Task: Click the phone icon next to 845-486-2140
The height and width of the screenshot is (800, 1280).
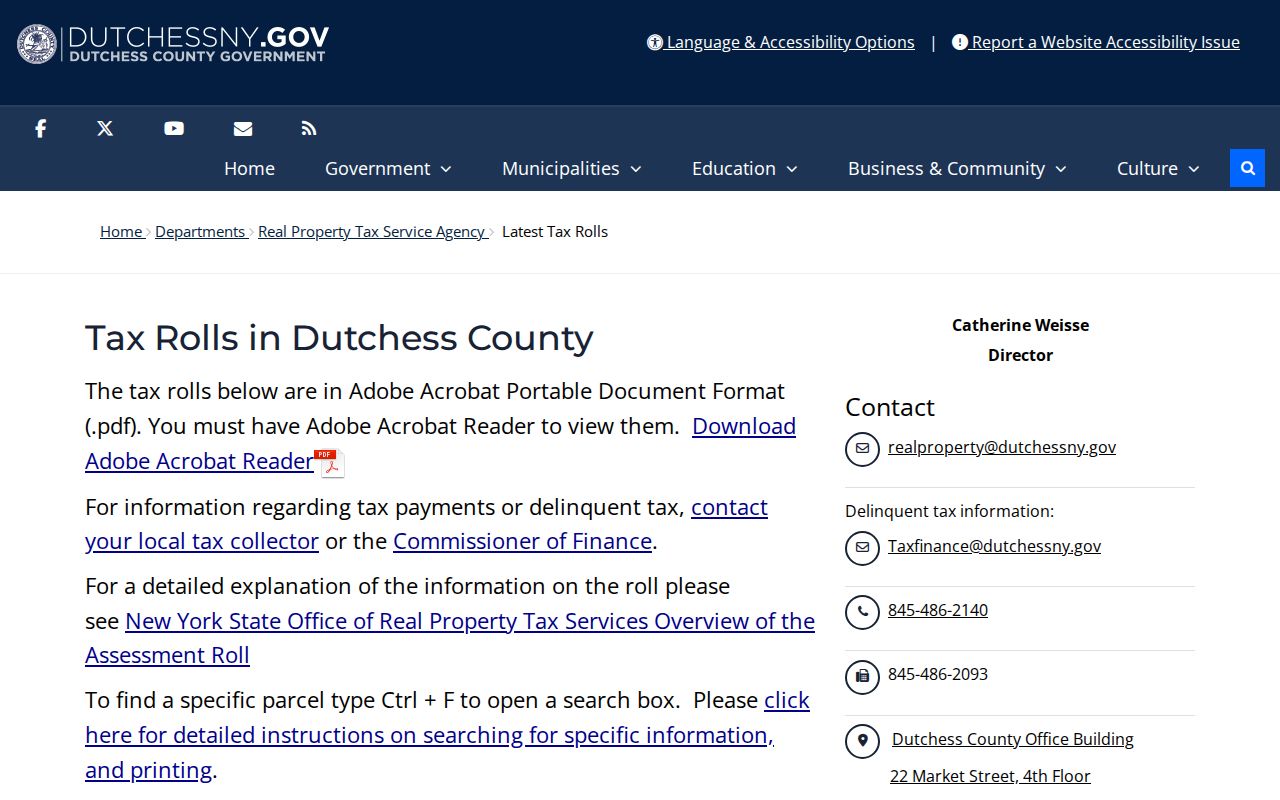Action: [862, 612]
